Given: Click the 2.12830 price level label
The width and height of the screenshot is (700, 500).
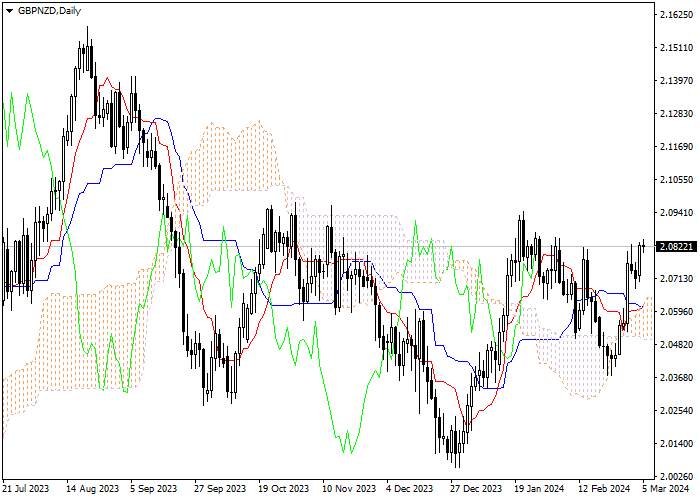Looking at the screenshot, I should [x=677, y=114].
